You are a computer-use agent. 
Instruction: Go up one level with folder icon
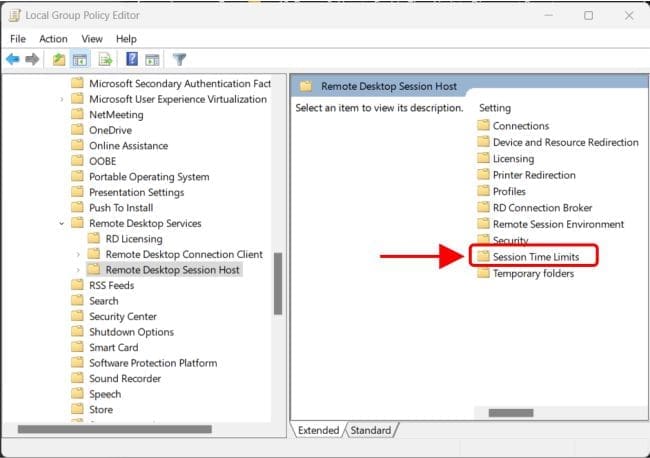tap(59, 60)
